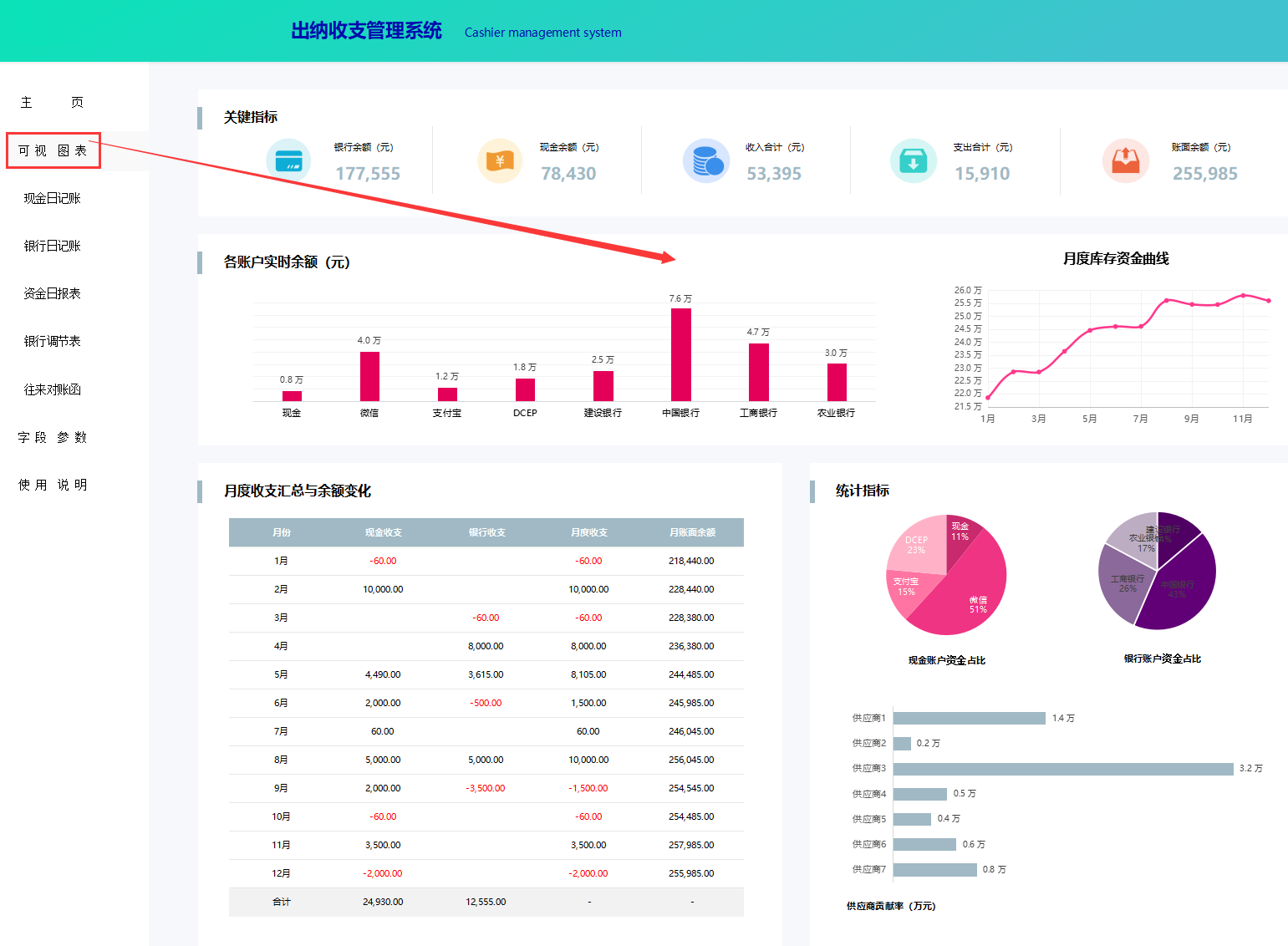The height and width of the screenshot is (946, 1288).
Task: Click the 供应商贡献率 chart caption
Action: [891, 906]
